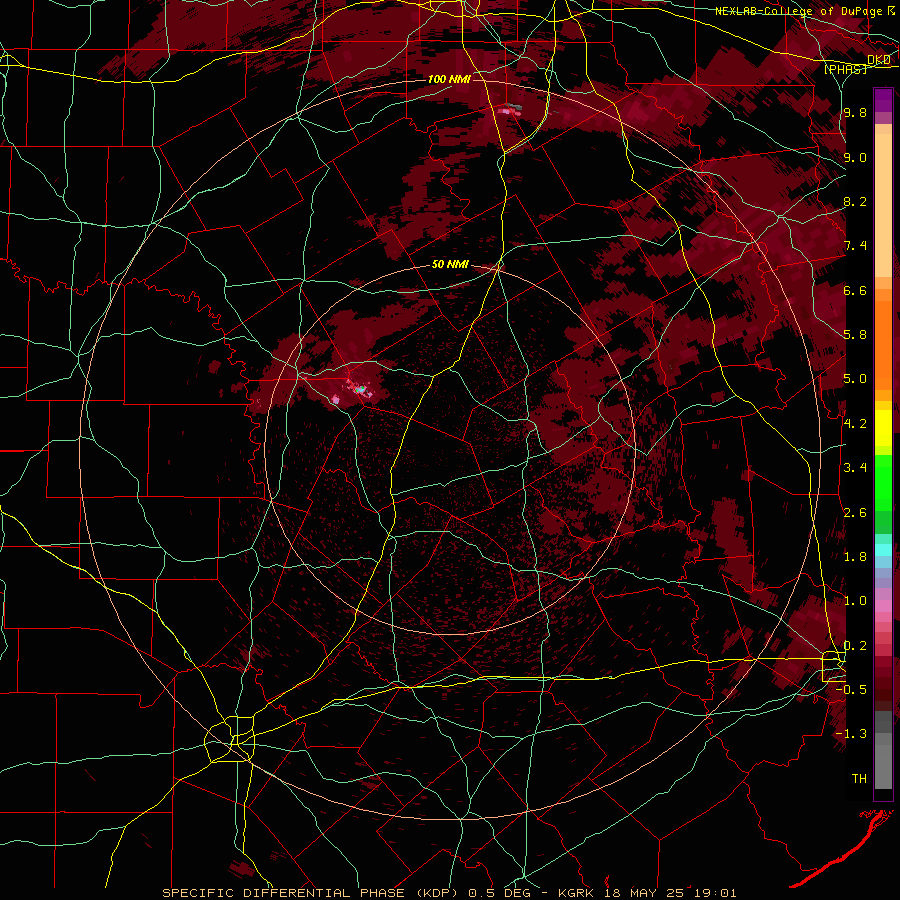Click the bright KDP storm core west of center
Viewport: 900px width, 900px height.
pos(360,389)
